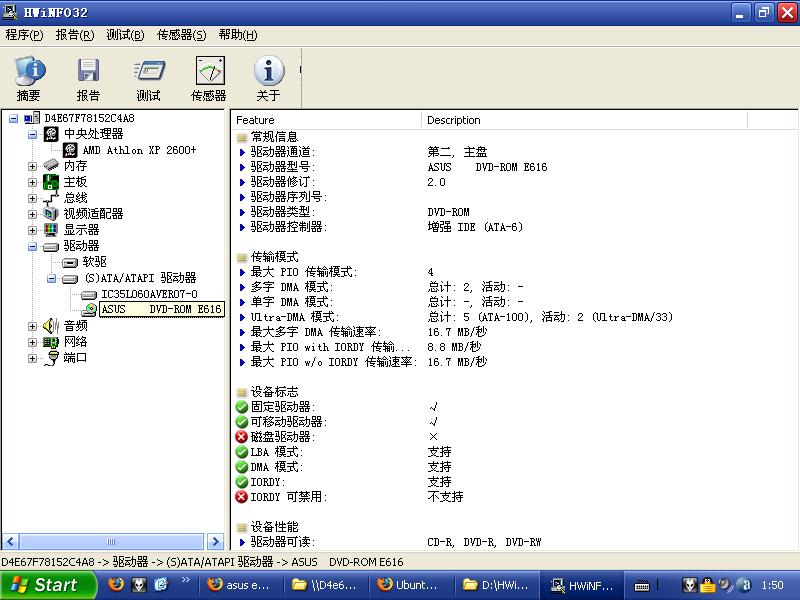Image resolution: width=800 pixels, height=600 pixels.
Task: Show the 关于 about info icon
Action: click(x=269, y=79)
